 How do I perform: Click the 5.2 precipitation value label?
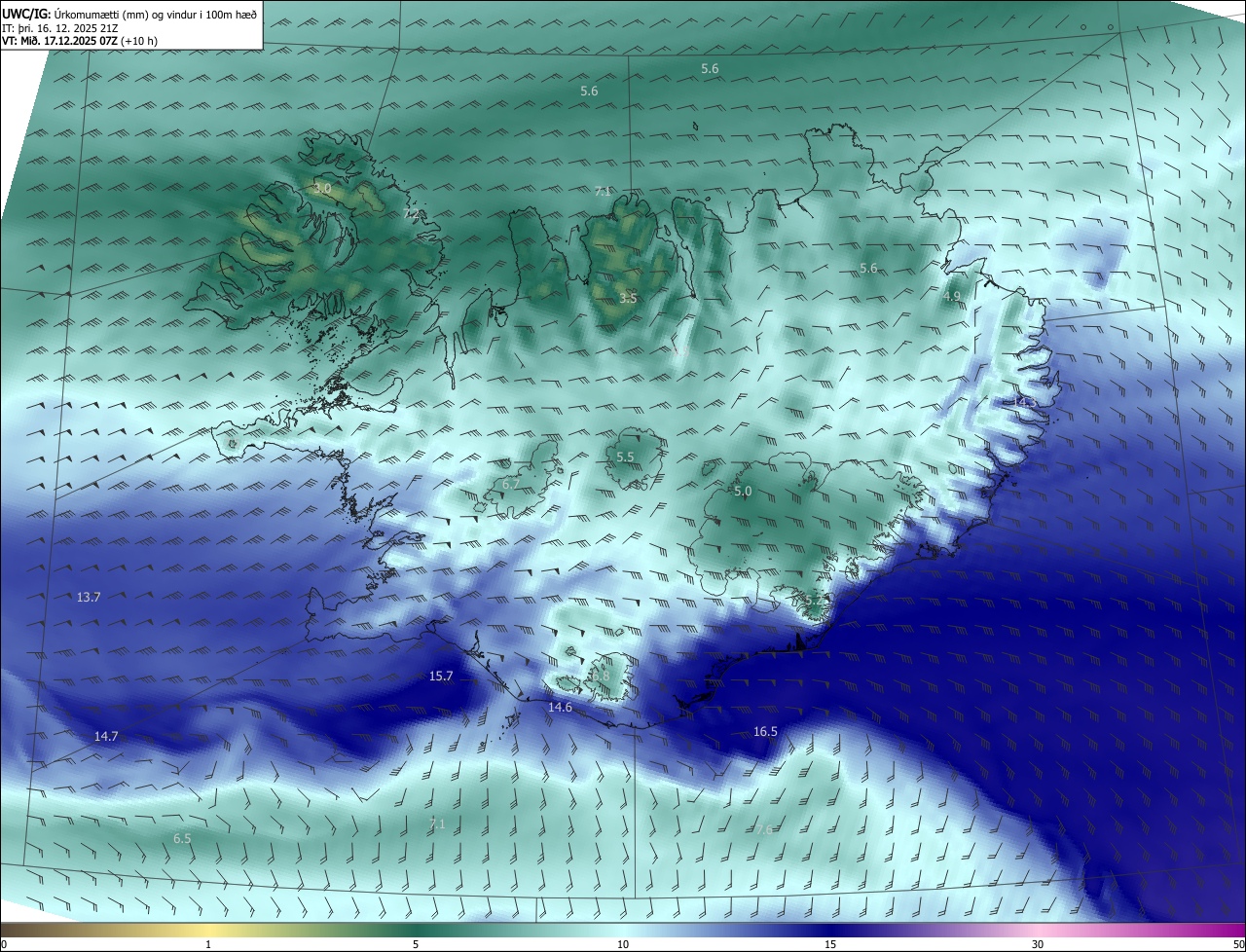pyautogui.click(x=814, y=600)
